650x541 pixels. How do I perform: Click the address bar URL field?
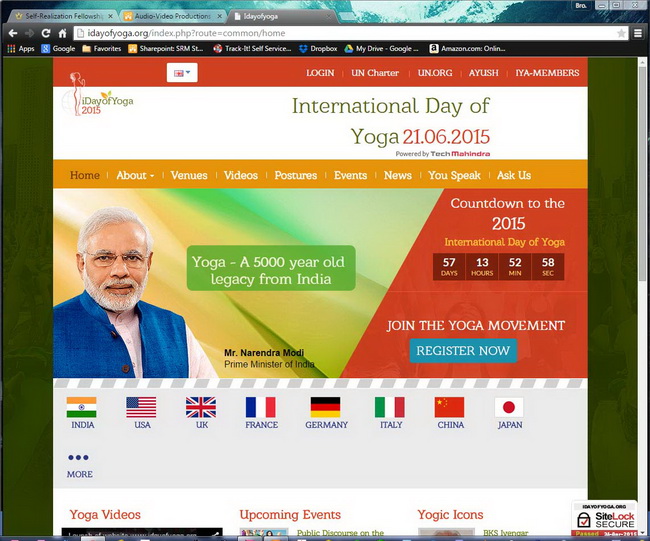coord(344,33)
